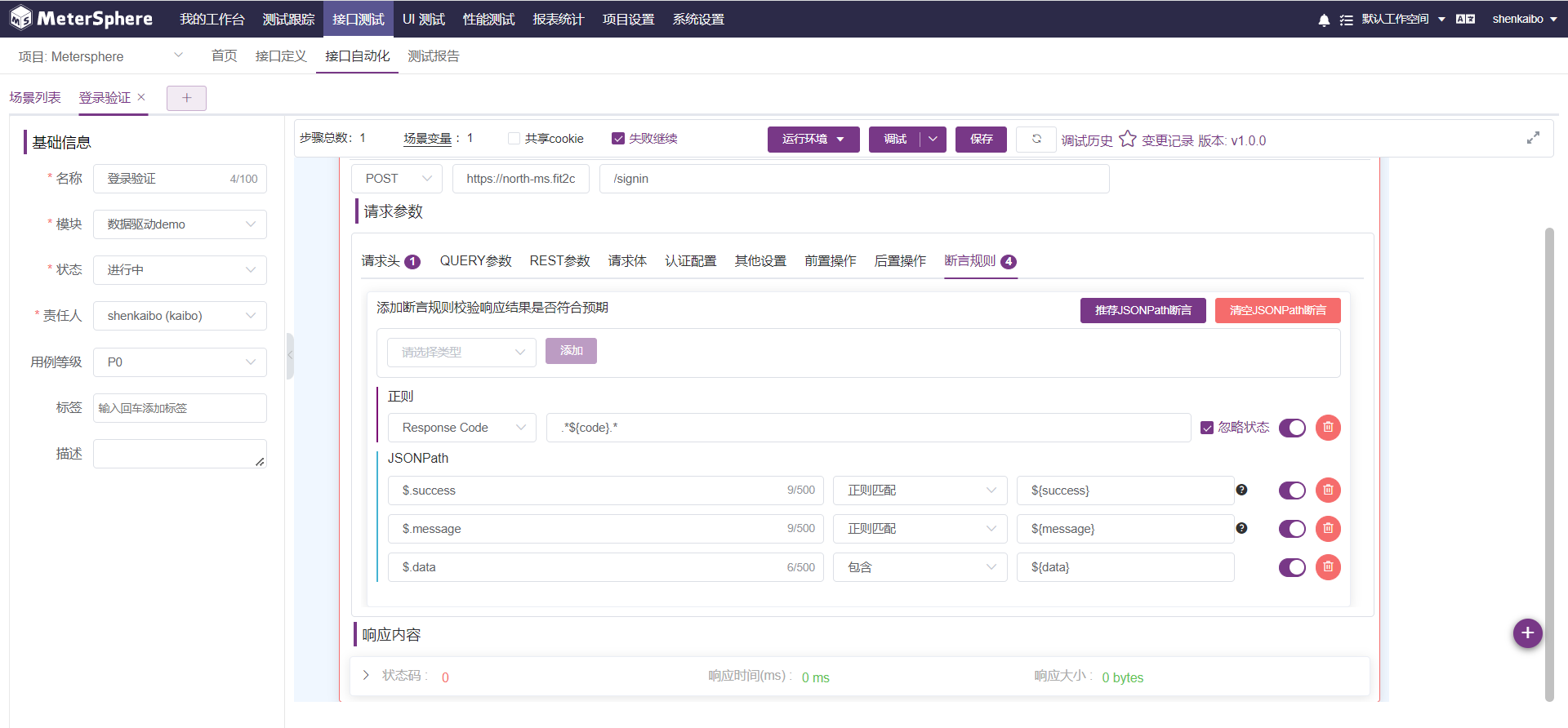Delete the $.message JSONPath assertion
Screen dimensions: 1568x728
[1328, 528]
